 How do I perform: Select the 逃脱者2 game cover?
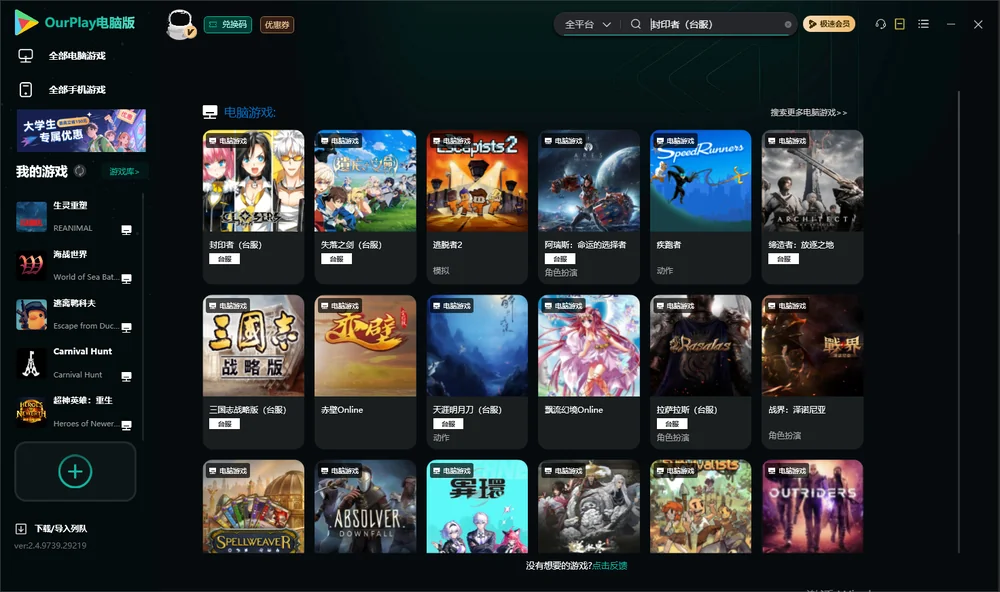click(x=477, y=181)
